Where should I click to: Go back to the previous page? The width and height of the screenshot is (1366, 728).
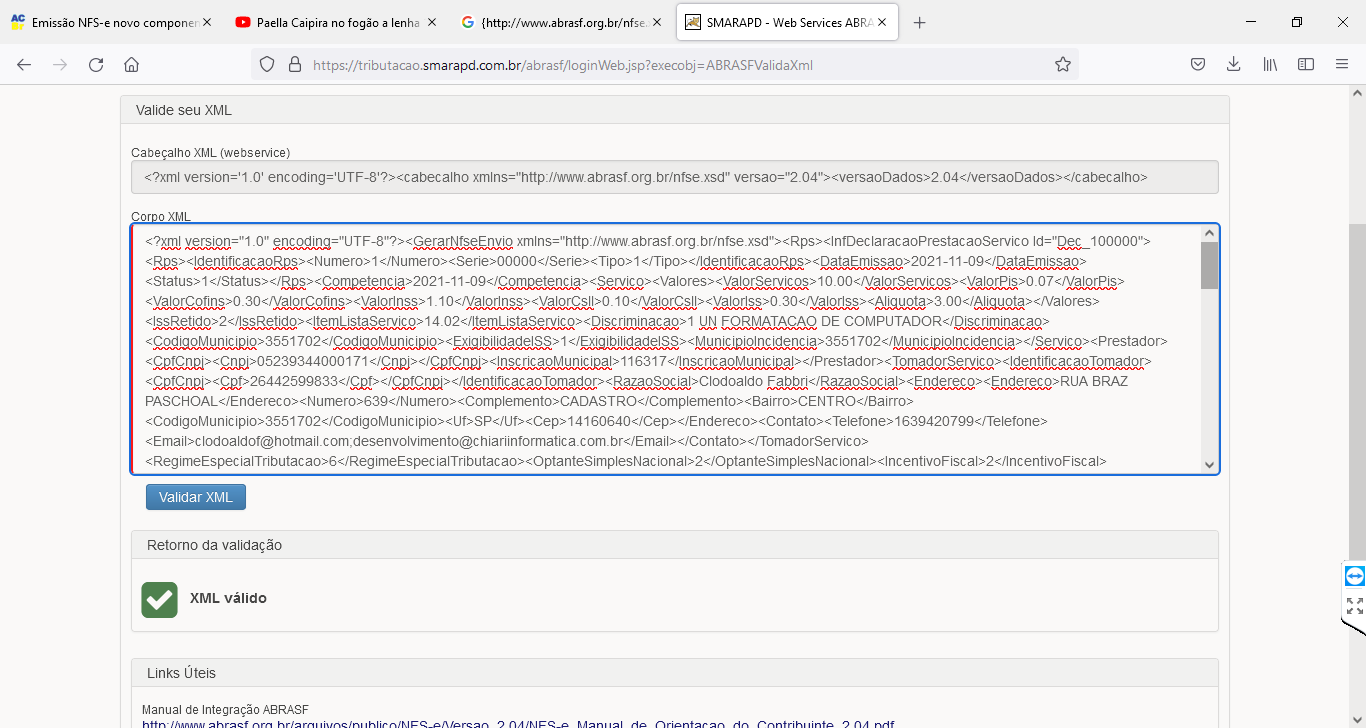click(24, 64)
